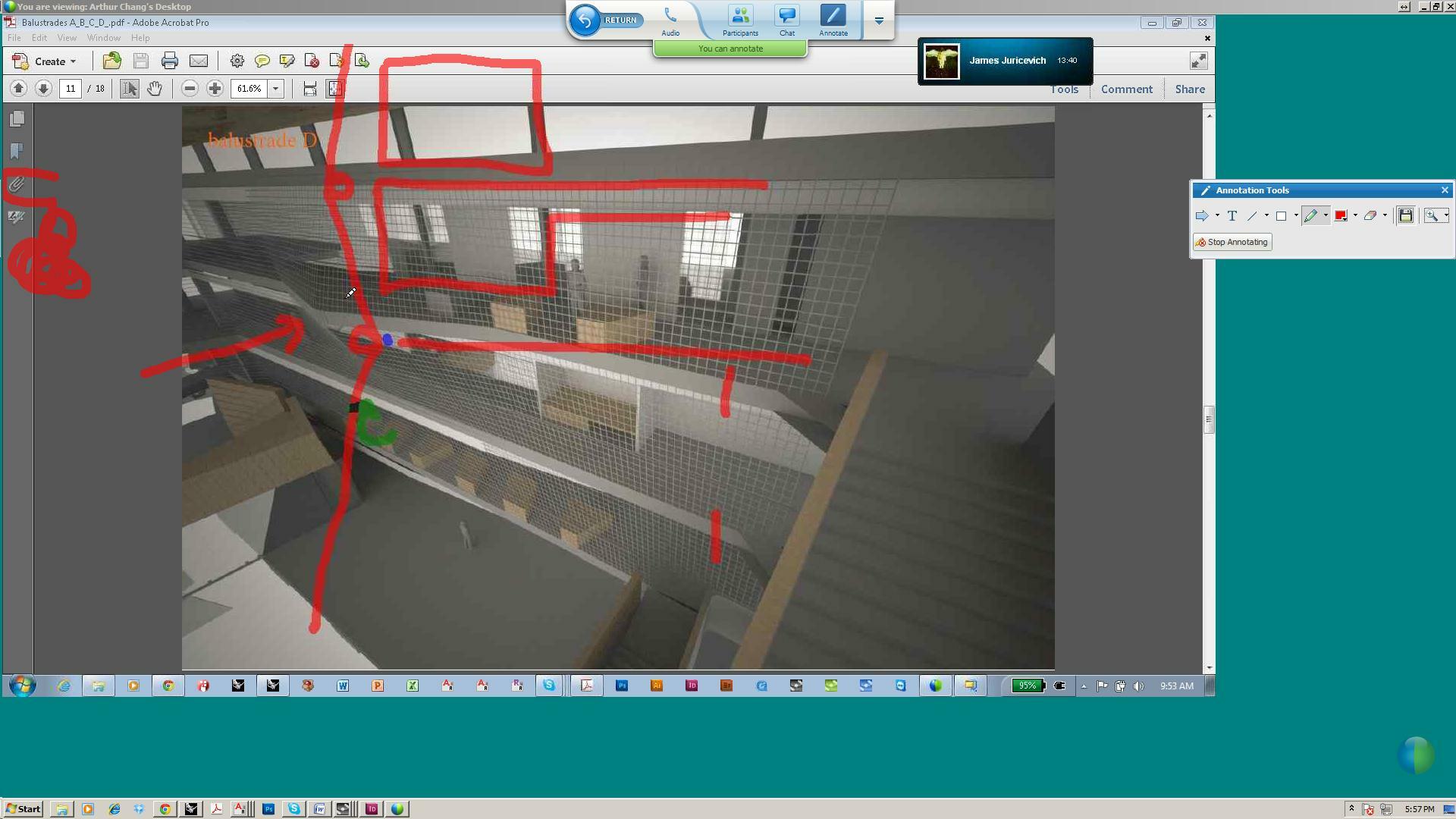Click the remote Windows Start orb
The image size is (1456, 819).
click(x=22, y=686)
